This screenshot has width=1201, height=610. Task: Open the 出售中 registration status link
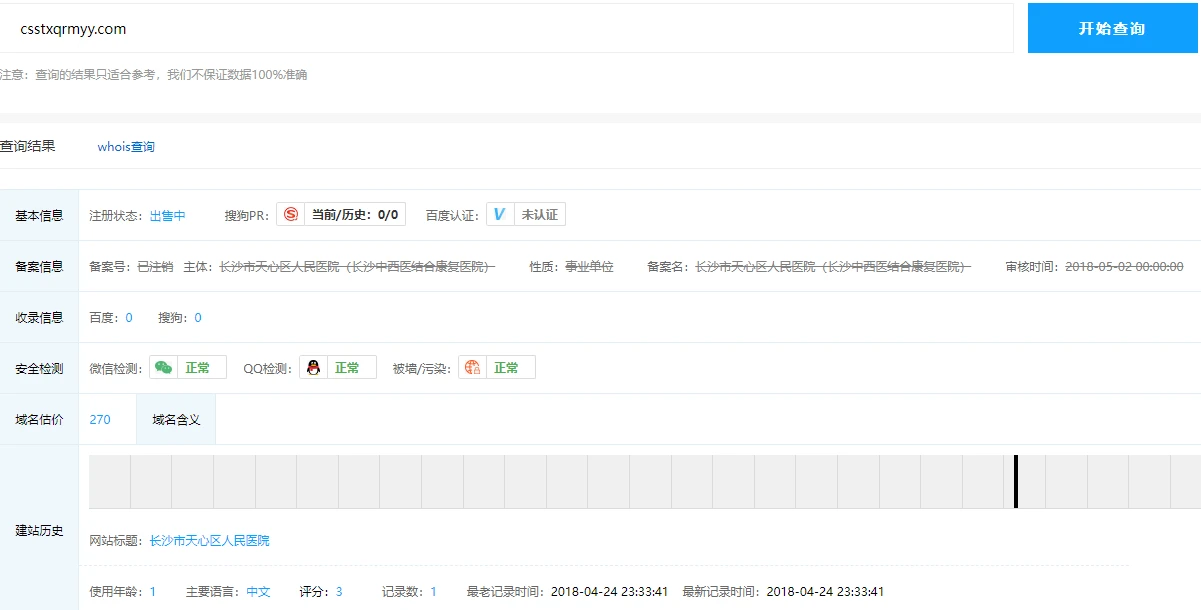point(168,215)
